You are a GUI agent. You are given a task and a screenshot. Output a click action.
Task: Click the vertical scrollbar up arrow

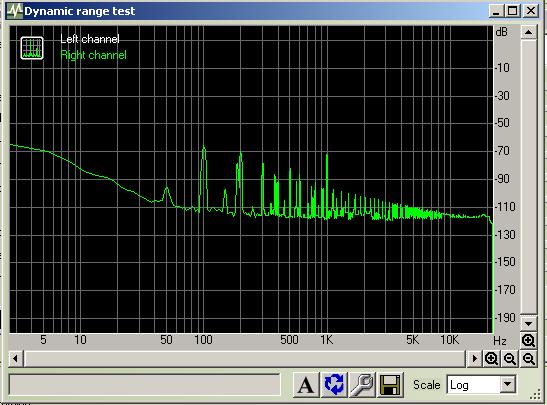(529, 32)
